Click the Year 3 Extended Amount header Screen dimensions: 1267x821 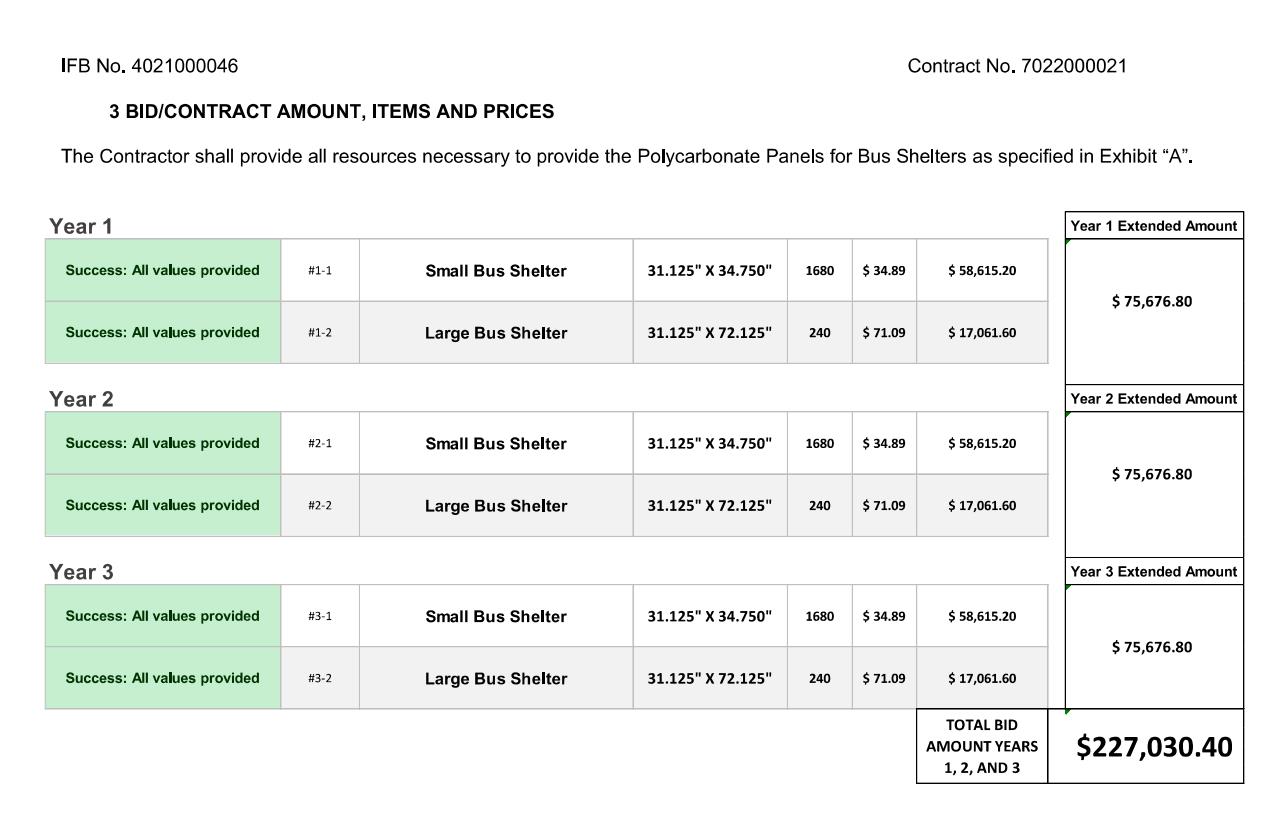1153,572
